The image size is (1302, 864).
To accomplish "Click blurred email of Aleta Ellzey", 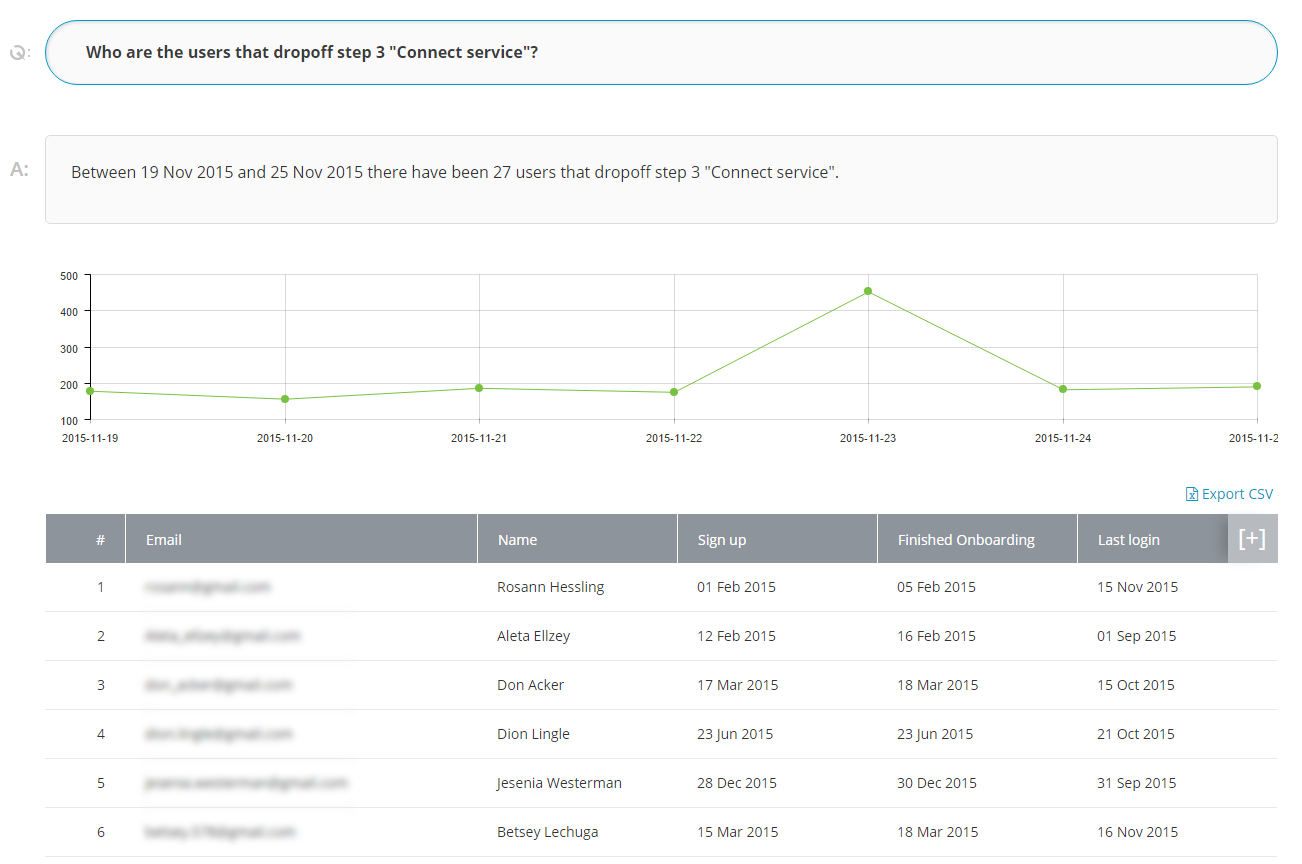I will pyautogui.click(x=222, y=636).
